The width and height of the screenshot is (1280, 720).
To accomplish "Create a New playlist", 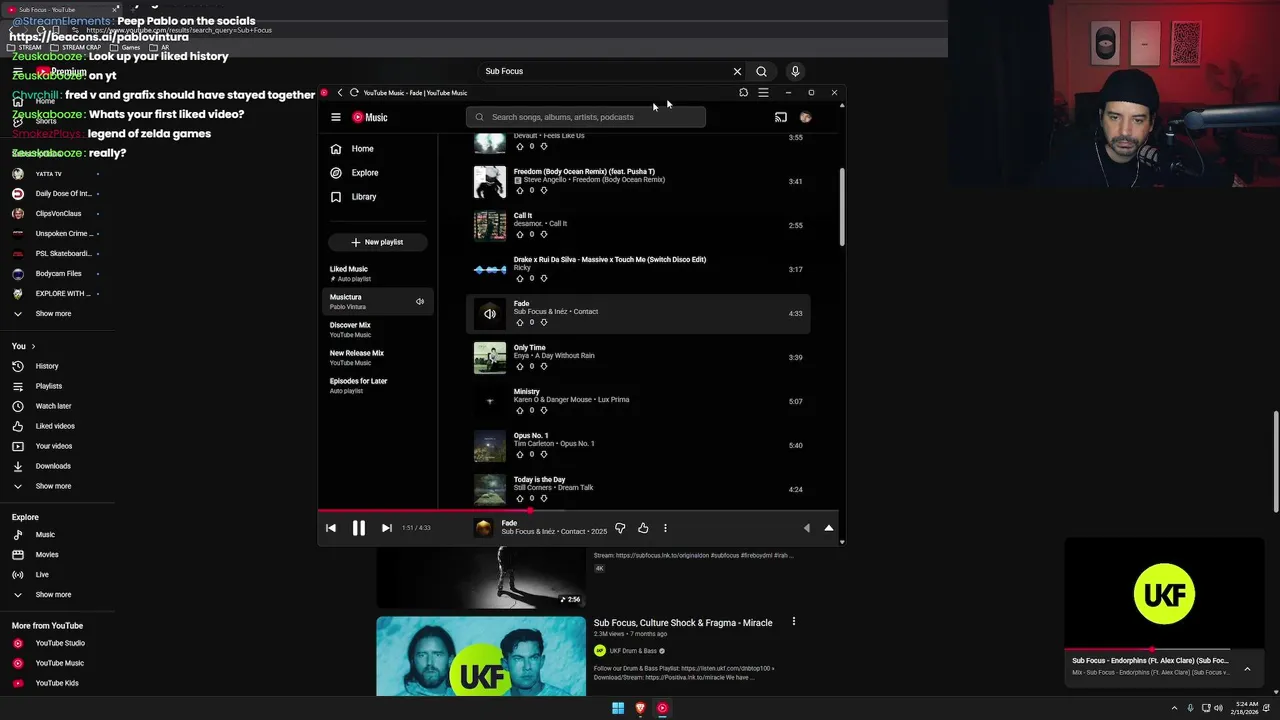I will pos(377,242).
